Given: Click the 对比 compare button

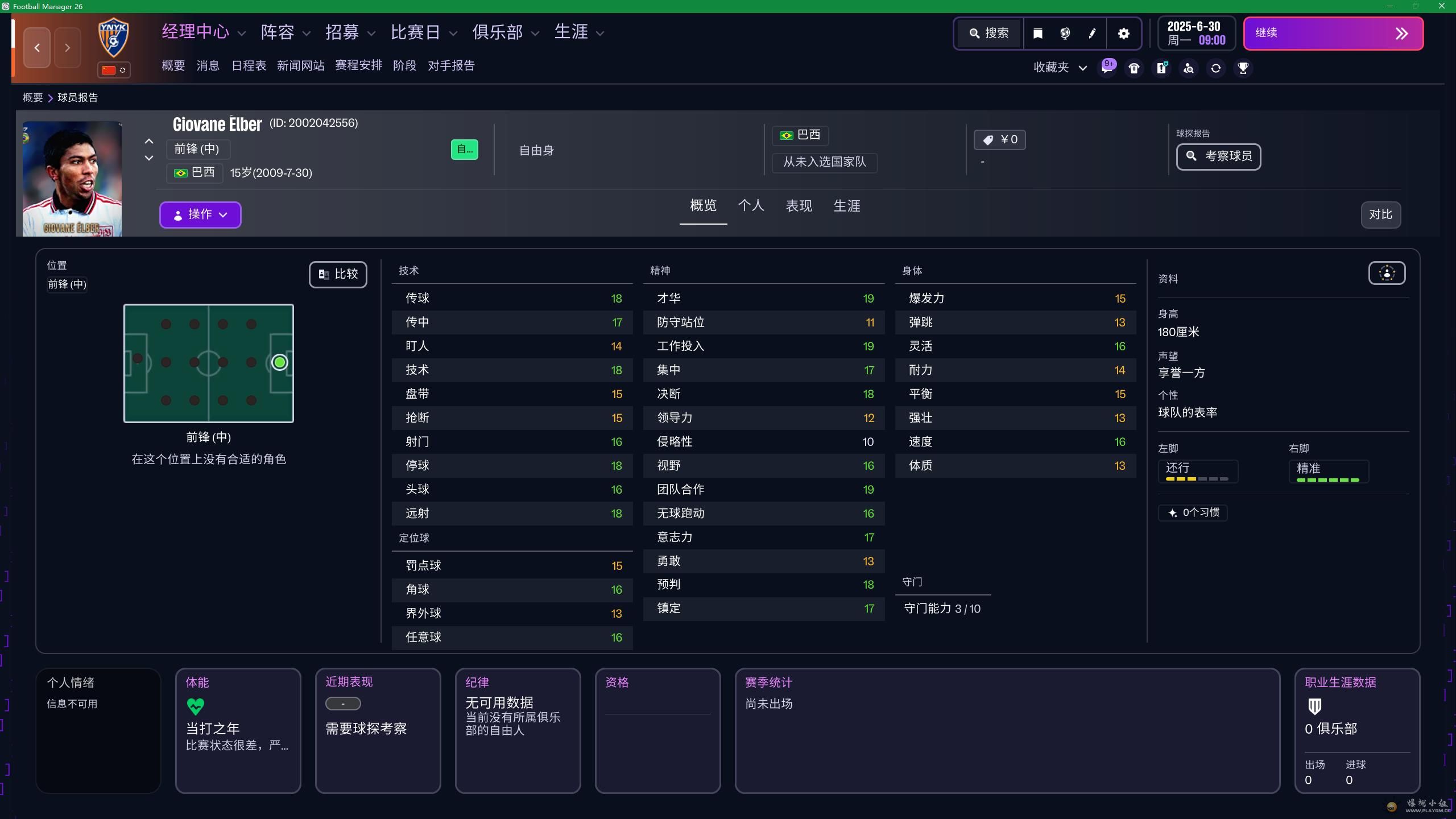Looking at the screenshot, I should tap(1380, 214).
